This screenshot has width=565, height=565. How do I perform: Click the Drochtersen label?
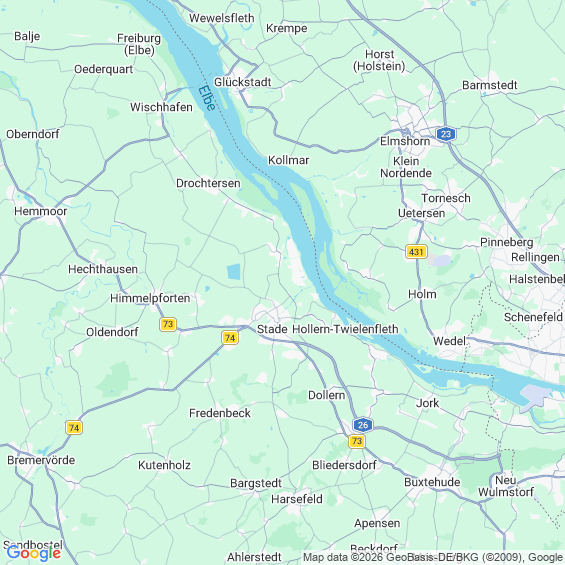tap(208, 183)
